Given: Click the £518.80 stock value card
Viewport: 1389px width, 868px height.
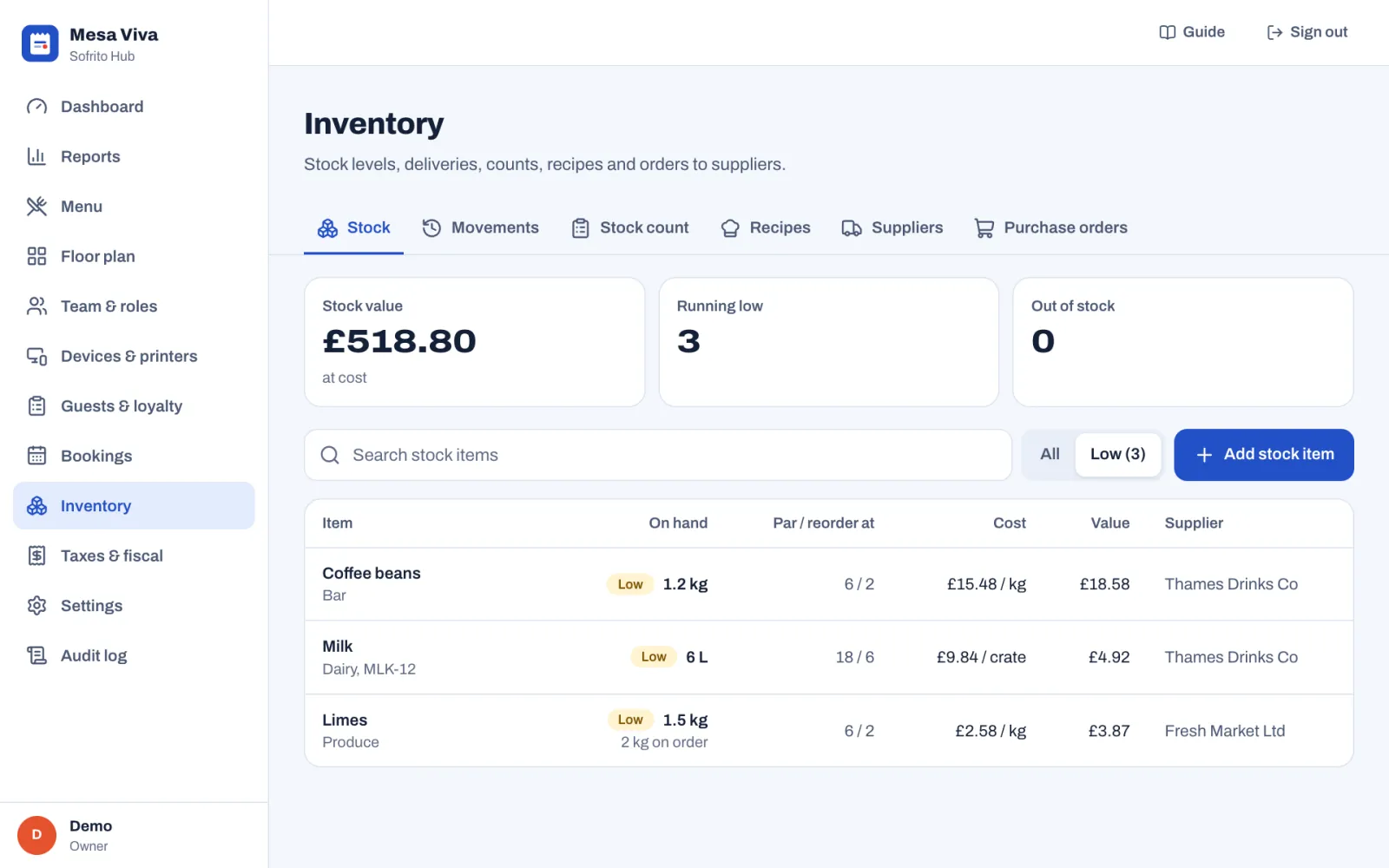Looking at the screenshot, I should pyautogui.click(x=475, y=342).
